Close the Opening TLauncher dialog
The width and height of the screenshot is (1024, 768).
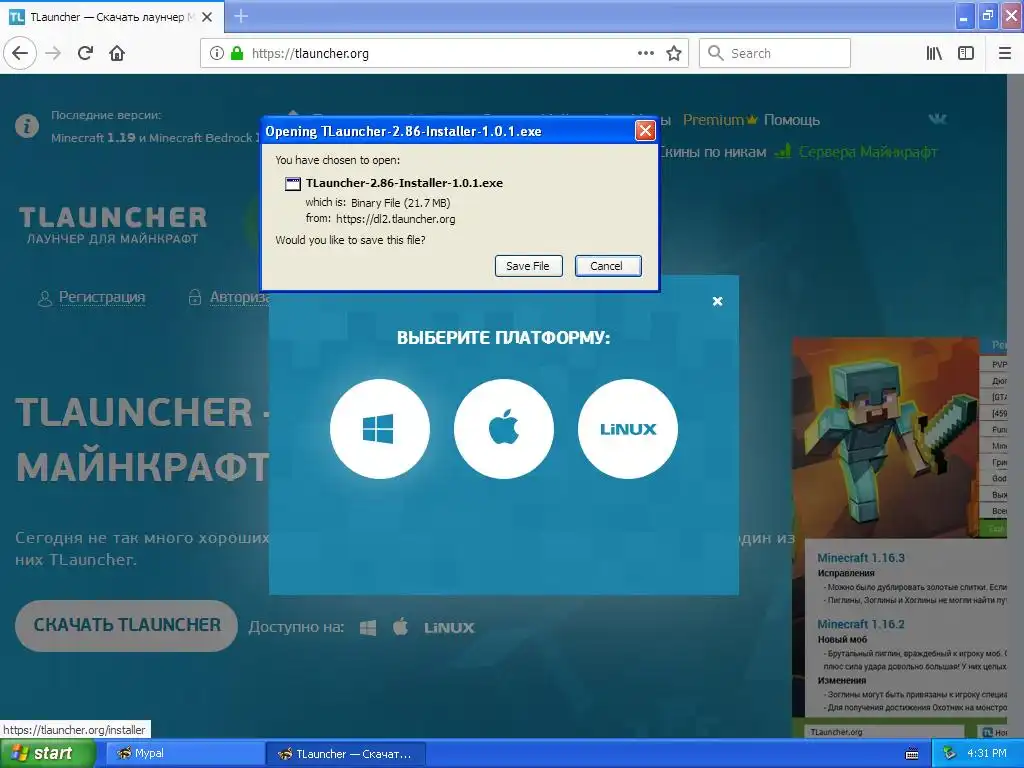click(x=645, y=131)
